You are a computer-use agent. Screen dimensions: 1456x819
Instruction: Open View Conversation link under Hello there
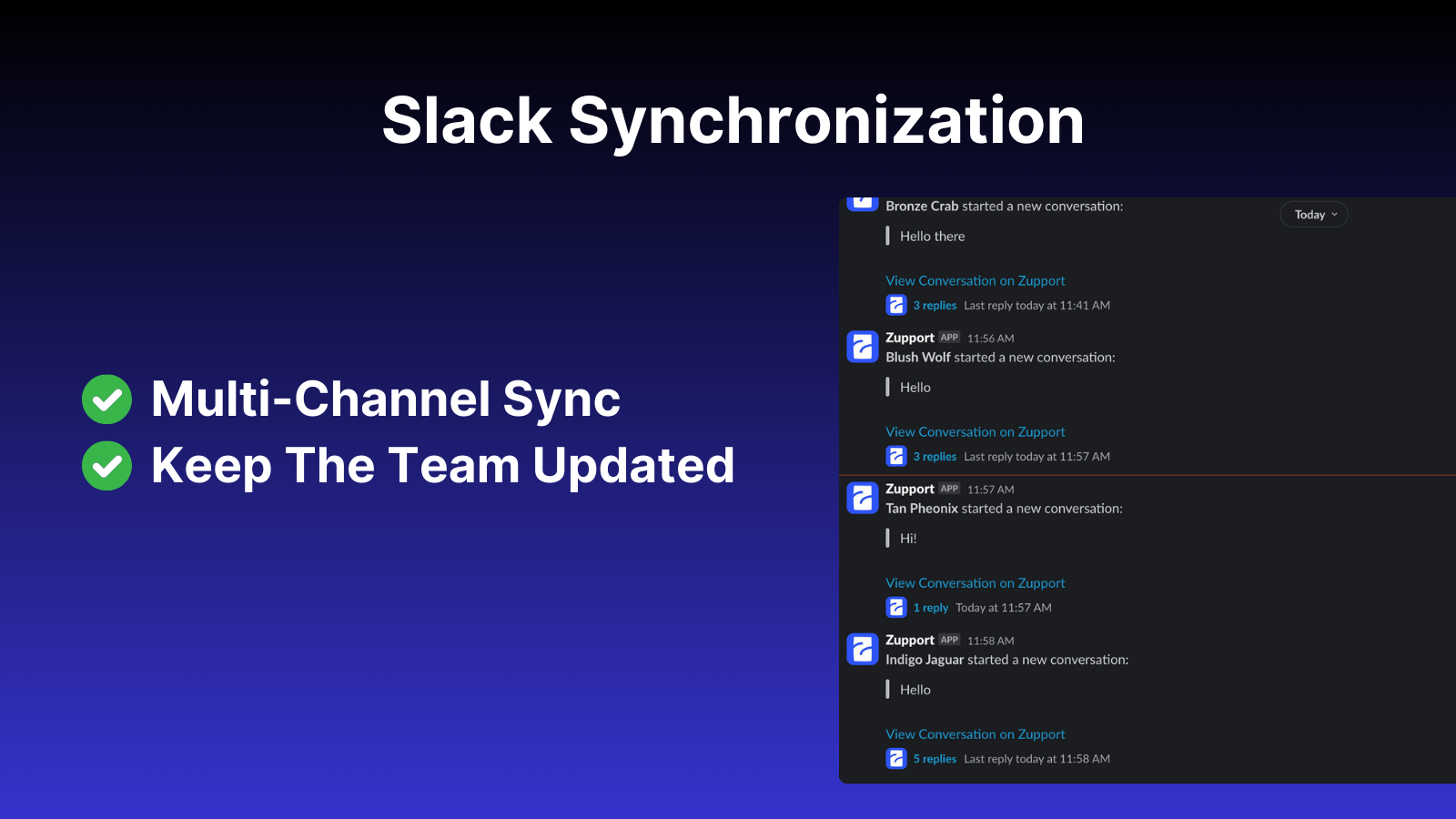[x=975, y=281]
